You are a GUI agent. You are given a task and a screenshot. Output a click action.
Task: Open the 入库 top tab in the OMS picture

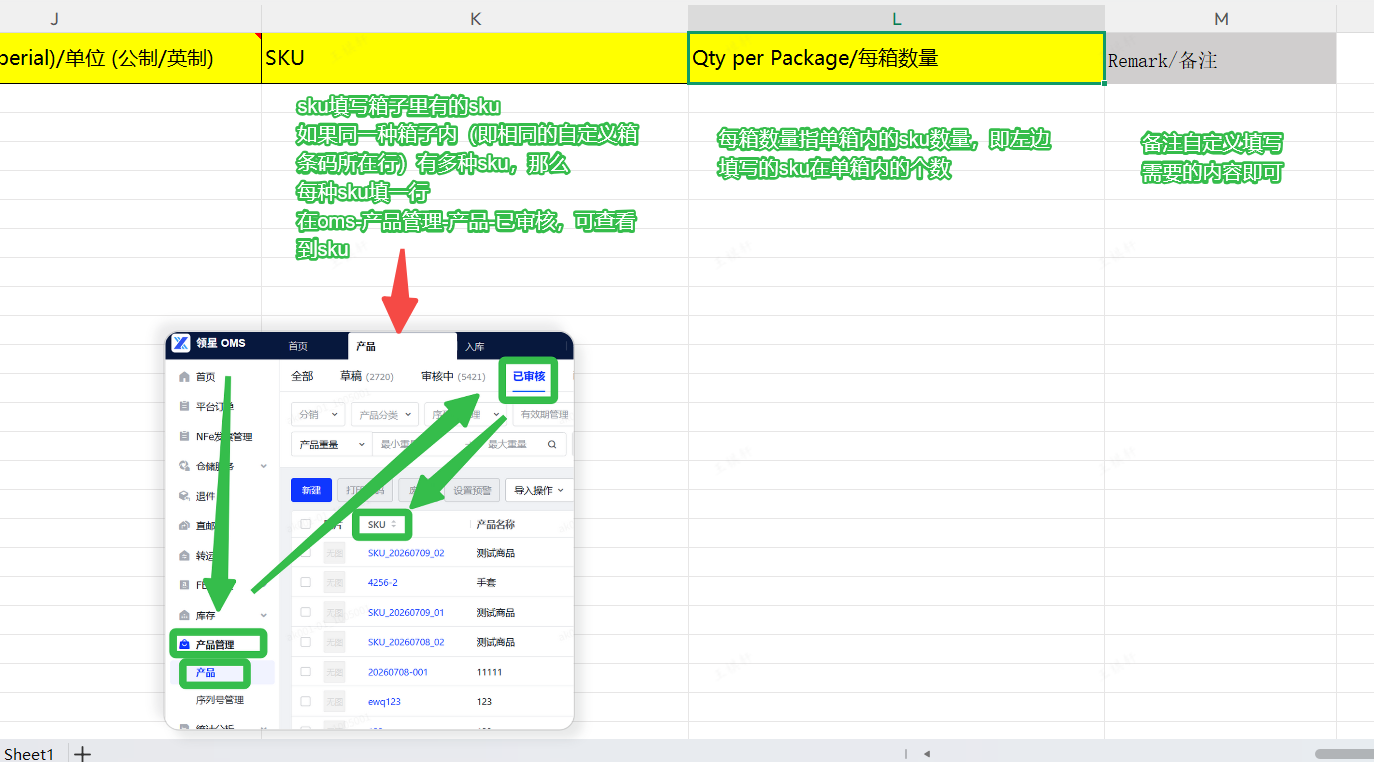[474, 346]
